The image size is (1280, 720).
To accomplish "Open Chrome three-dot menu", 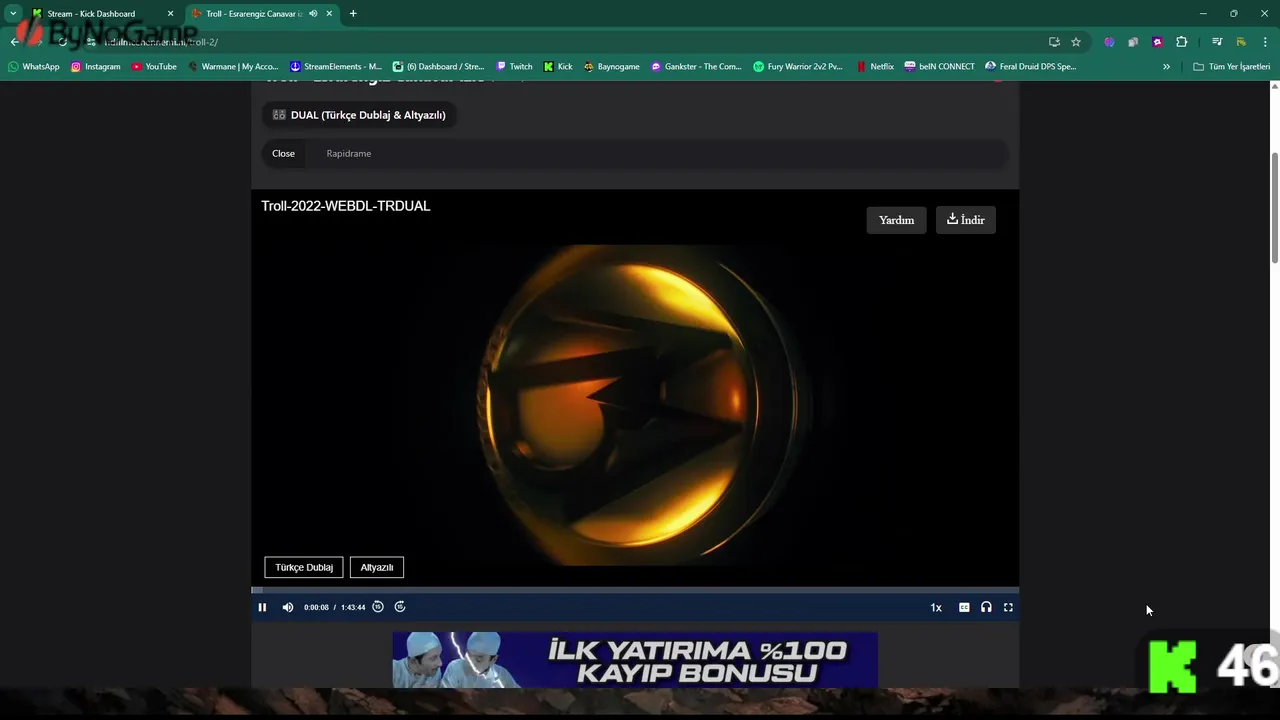I will (1264, 42).
